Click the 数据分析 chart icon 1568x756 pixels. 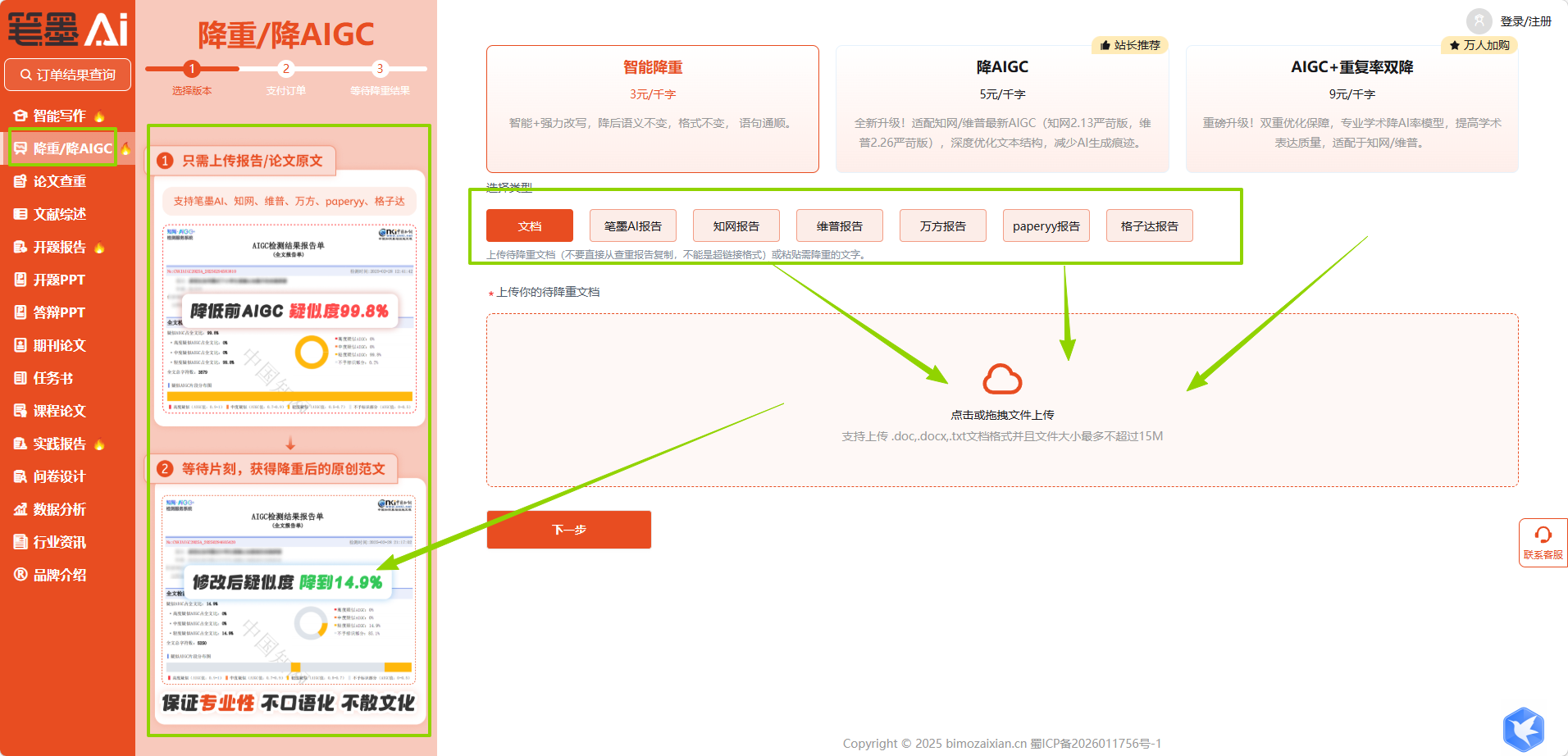click(21, 509)
